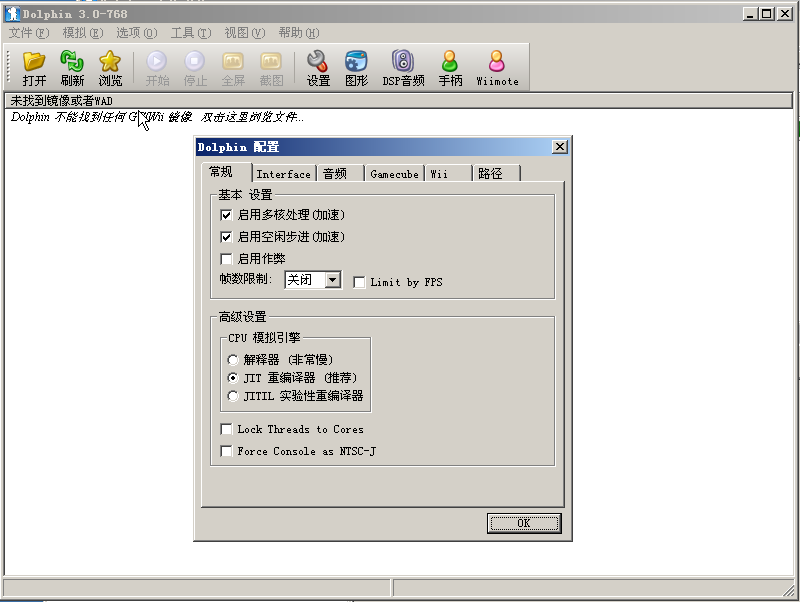Switch to the 路径 tab

click(496, 174)
